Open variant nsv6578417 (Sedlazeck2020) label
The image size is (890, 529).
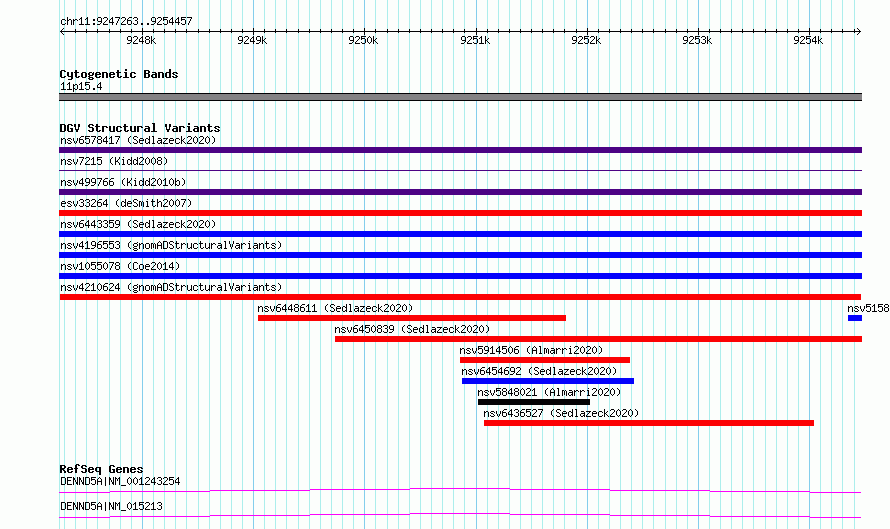pos(138,140)
